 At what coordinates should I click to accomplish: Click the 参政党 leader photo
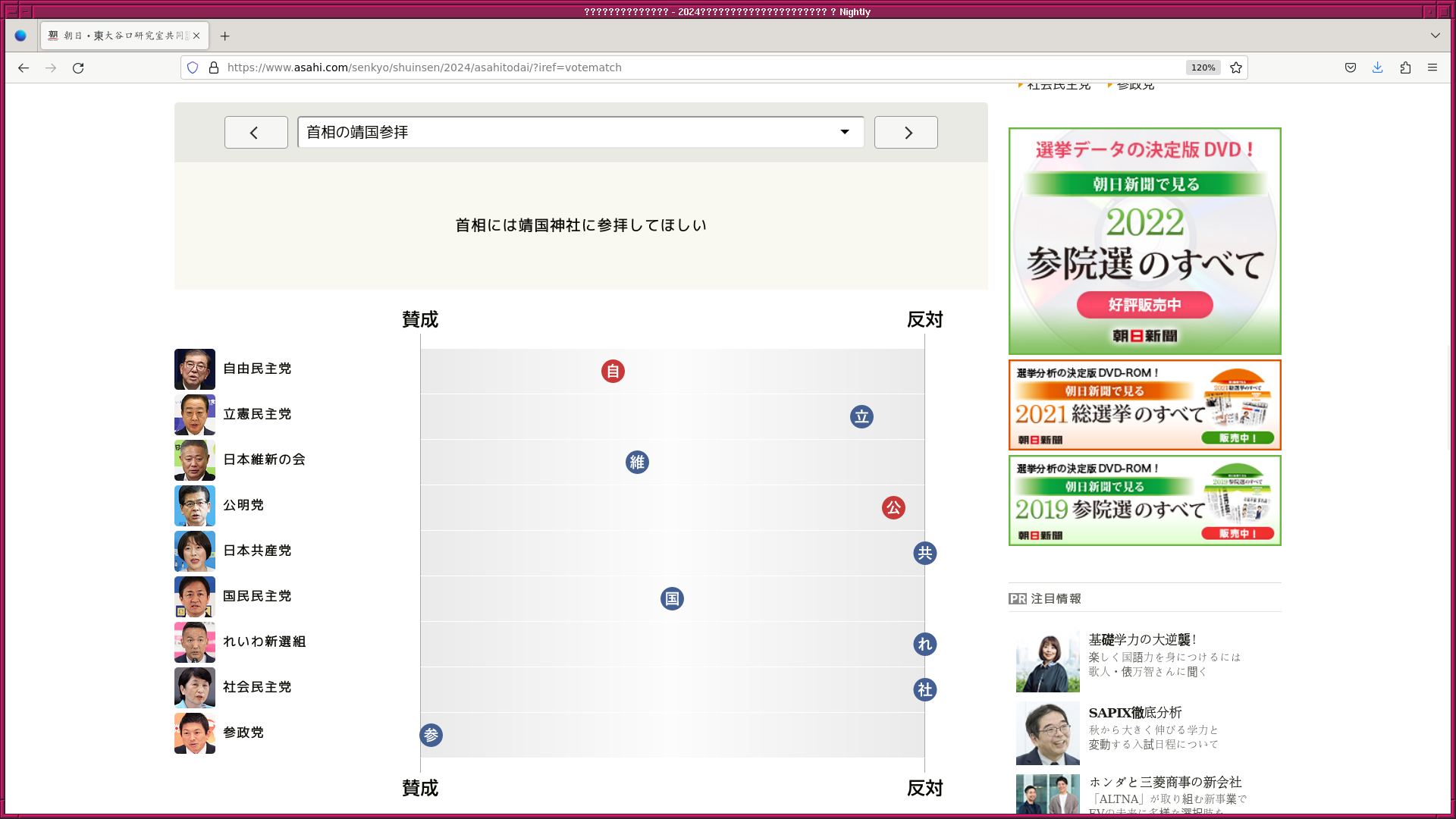tap(195, 733)
